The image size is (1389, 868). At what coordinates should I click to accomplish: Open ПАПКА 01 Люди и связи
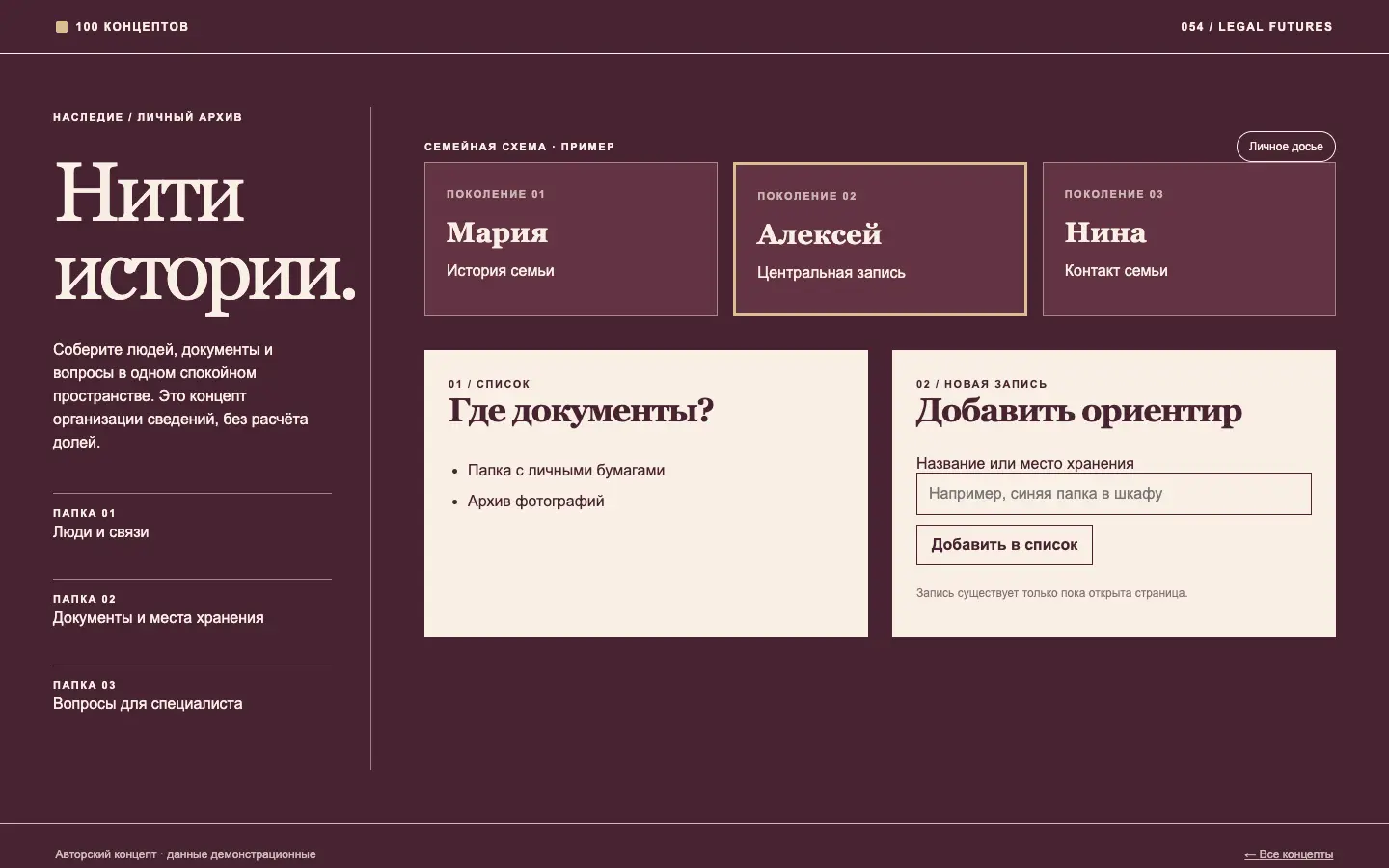192,524
